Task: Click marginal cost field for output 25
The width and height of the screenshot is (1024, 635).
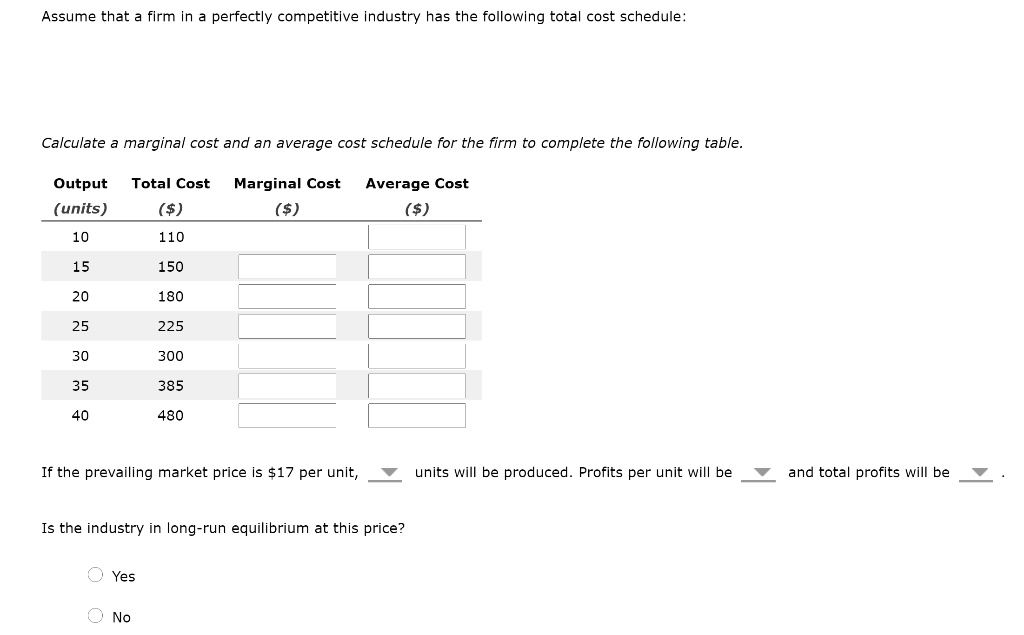Action: coord(287,327)
